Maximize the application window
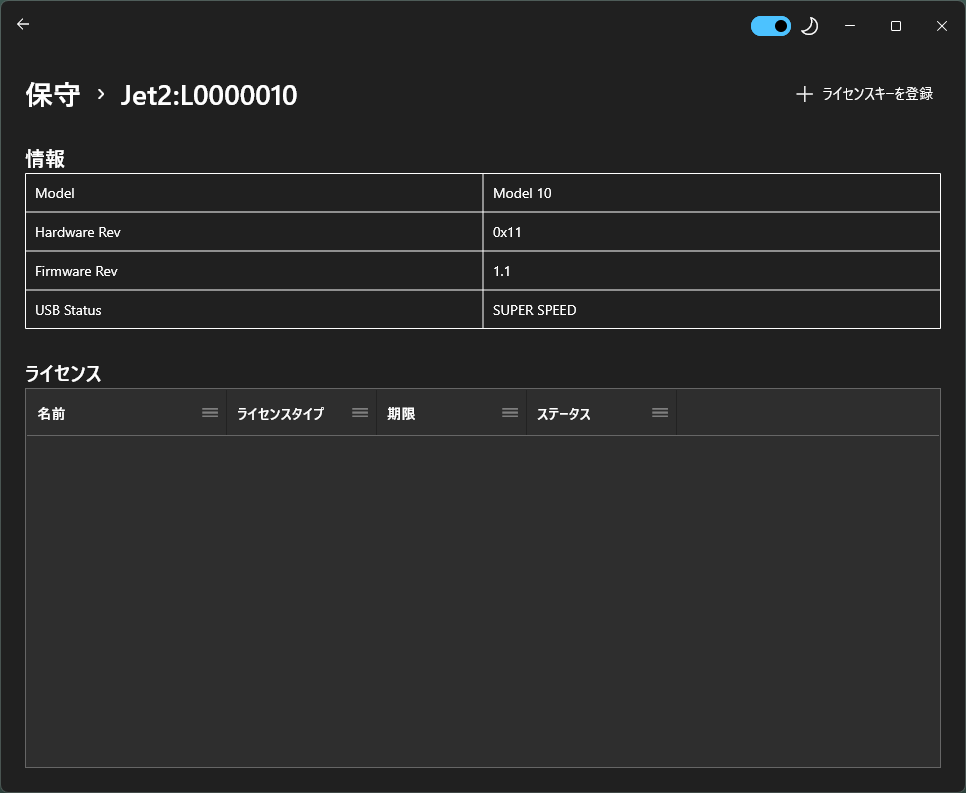 click(x=896, y=26)
